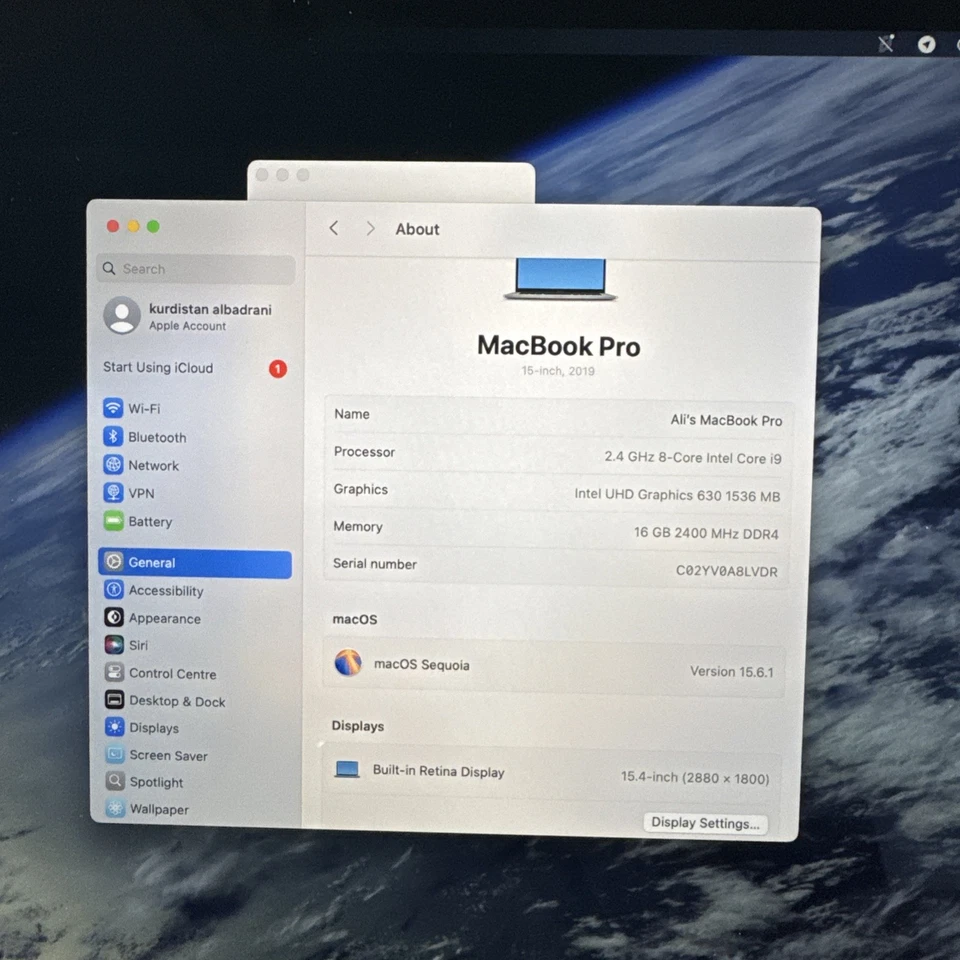This screenshot has height=960, width=960.
Task: Click the Search field in sidebar
Action: tap(196, 269)
